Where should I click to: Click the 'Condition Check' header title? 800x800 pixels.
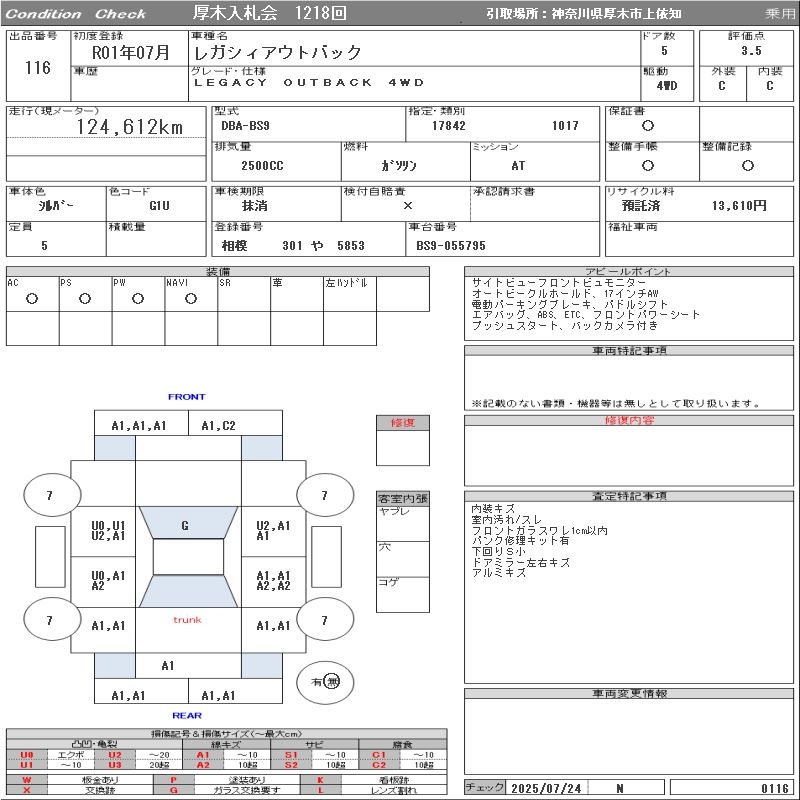tap(76, 14)
